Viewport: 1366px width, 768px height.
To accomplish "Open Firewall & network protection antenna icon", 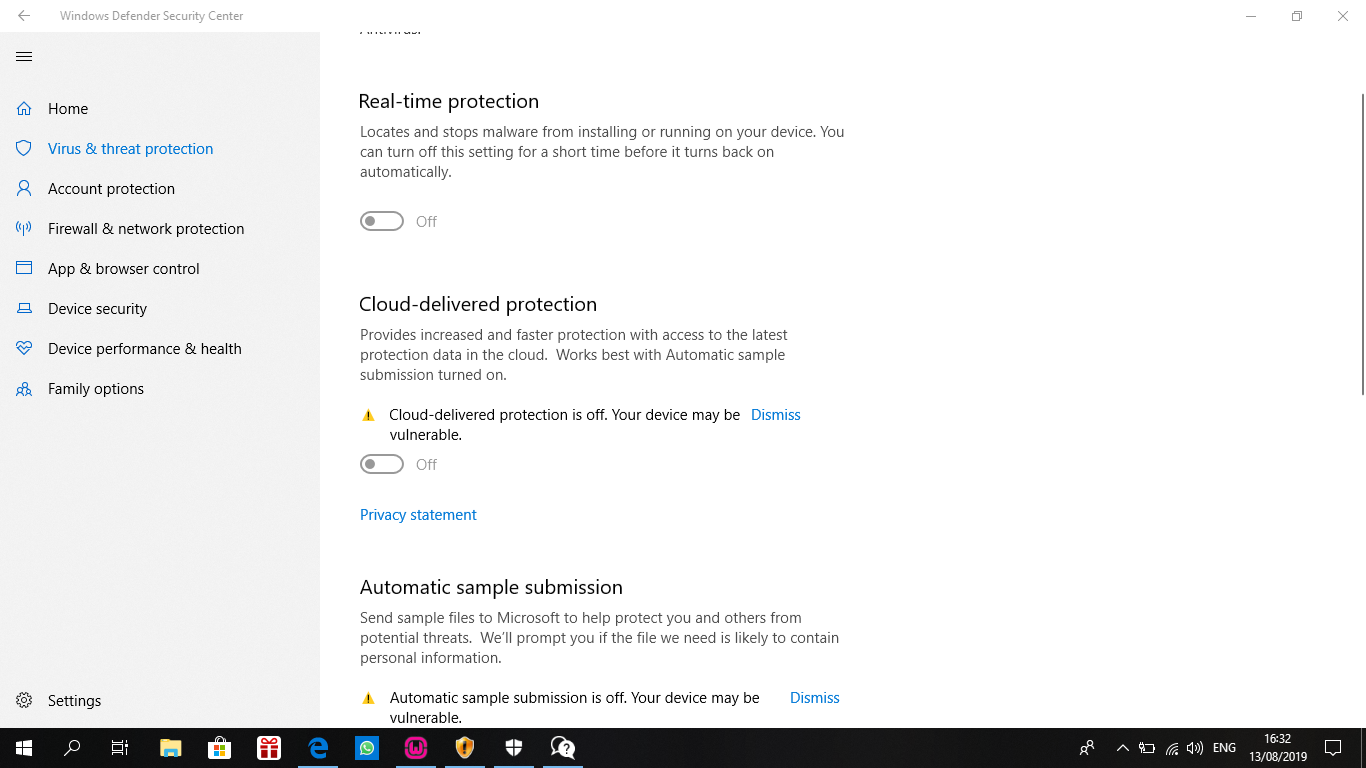I will tap(24, 228).
